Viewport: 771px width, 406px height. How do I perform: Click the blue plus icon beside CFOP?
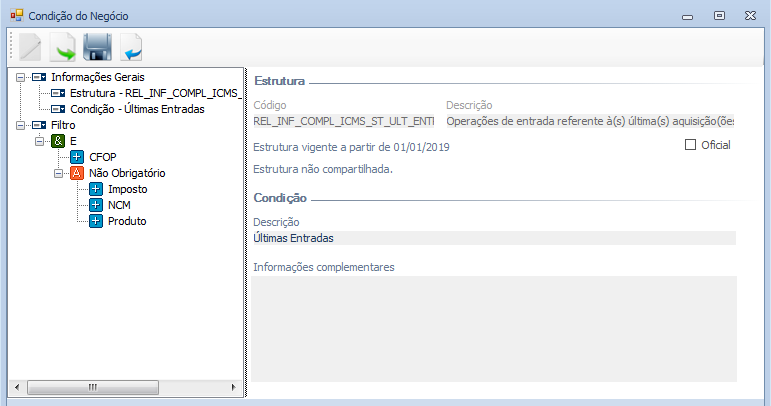pos(77,157)
